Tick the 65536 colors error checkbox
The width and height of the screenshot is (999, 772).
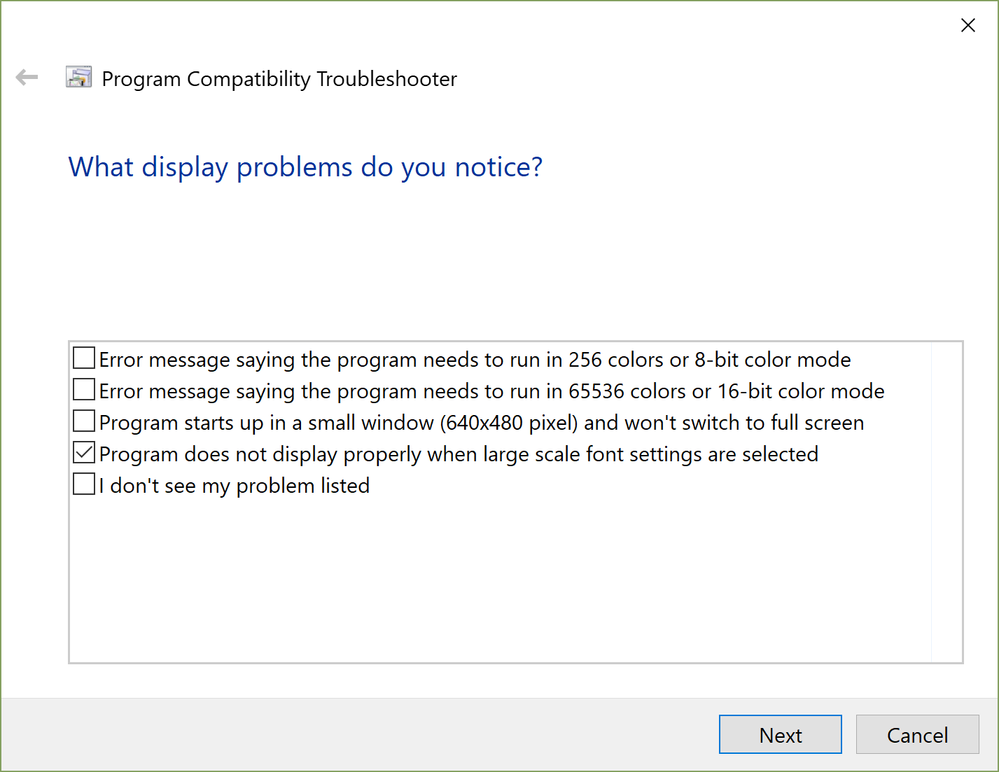[84, 390]
